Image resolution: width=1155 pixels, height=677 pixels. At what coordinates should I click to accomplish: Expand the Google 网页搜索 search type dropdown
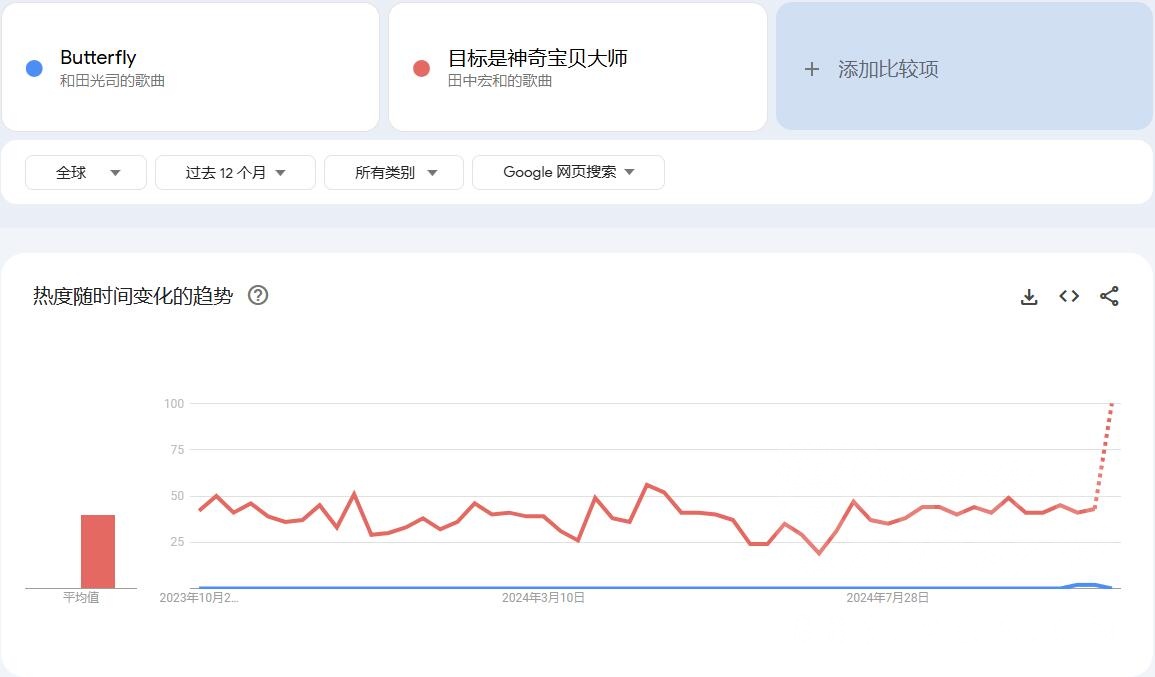[568, 172]
